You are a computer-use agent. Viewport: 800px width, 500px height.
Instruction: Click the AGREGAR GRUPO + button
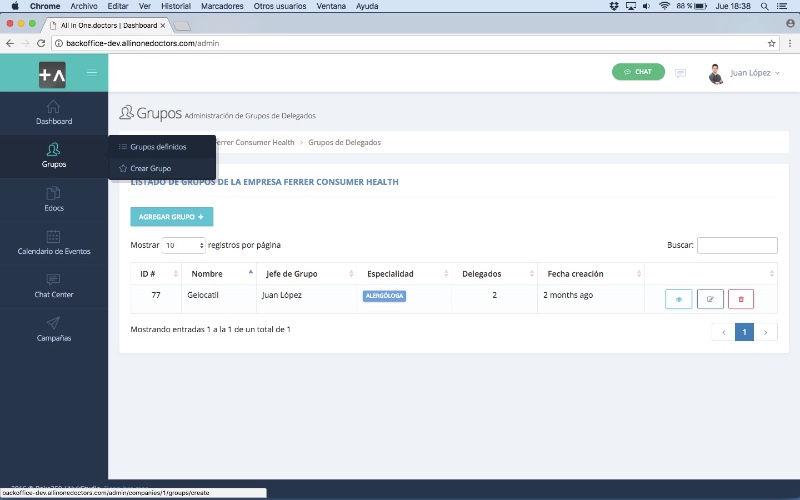click(171, 217)
